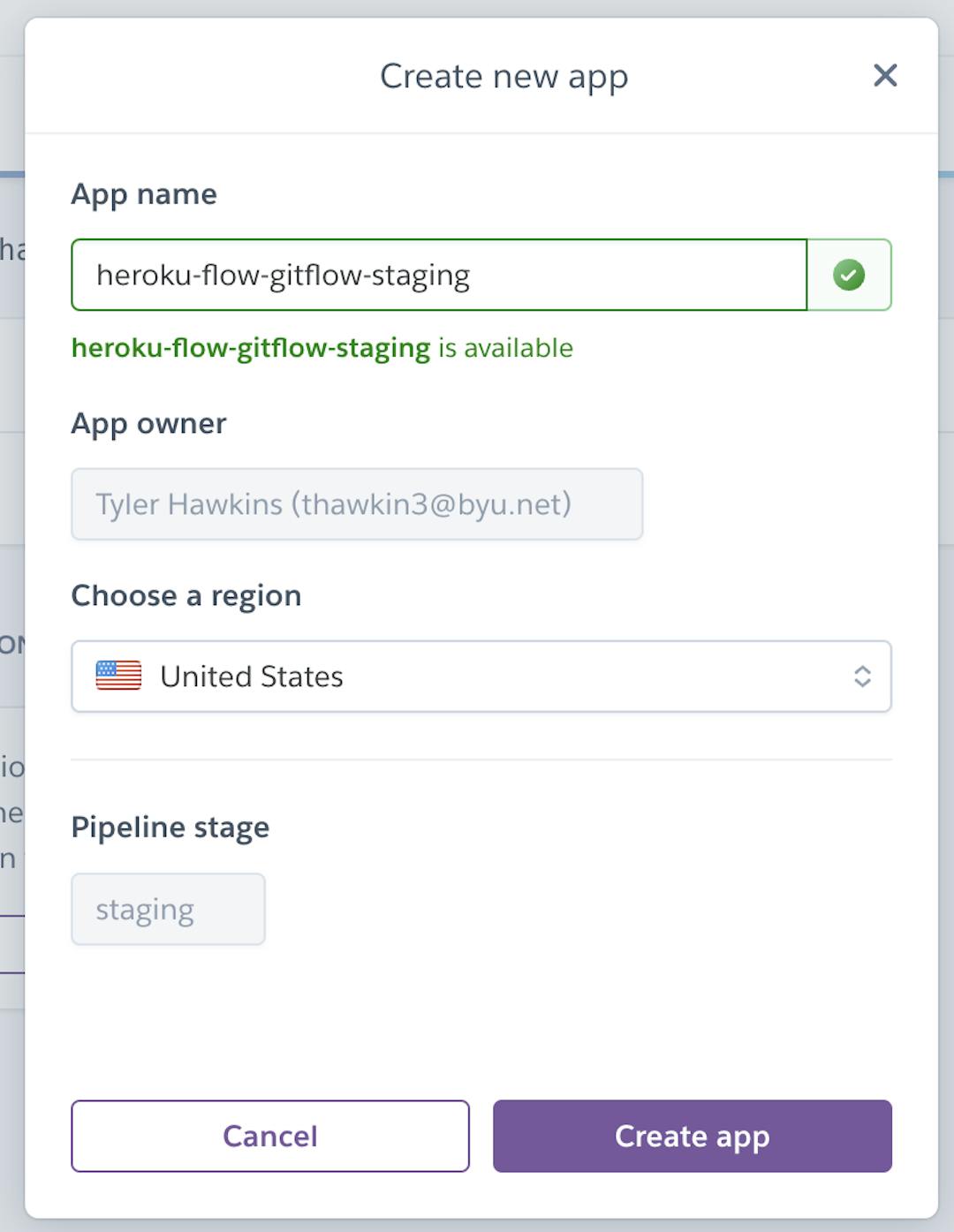Select the 'App name' label
954x1232 pixels.
[x=144, y=194]
